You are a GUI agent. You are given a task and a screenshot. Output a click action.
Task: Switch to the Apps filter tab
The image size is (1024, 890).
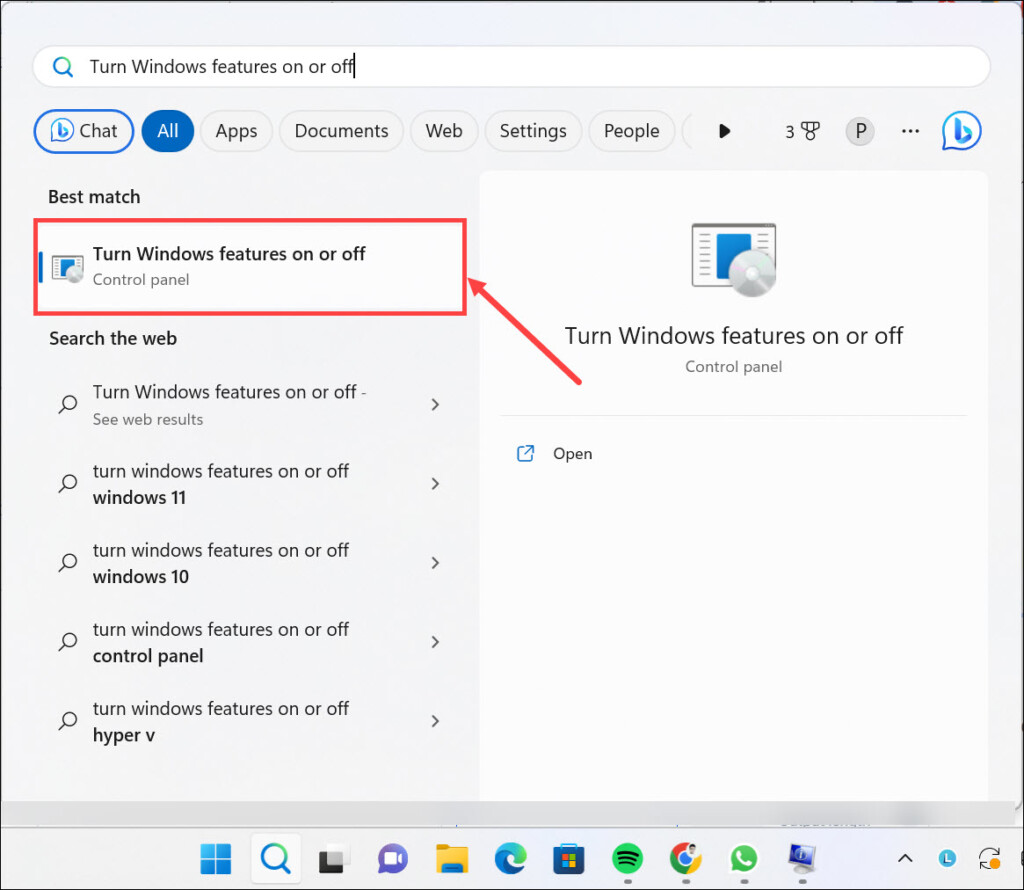236,131
